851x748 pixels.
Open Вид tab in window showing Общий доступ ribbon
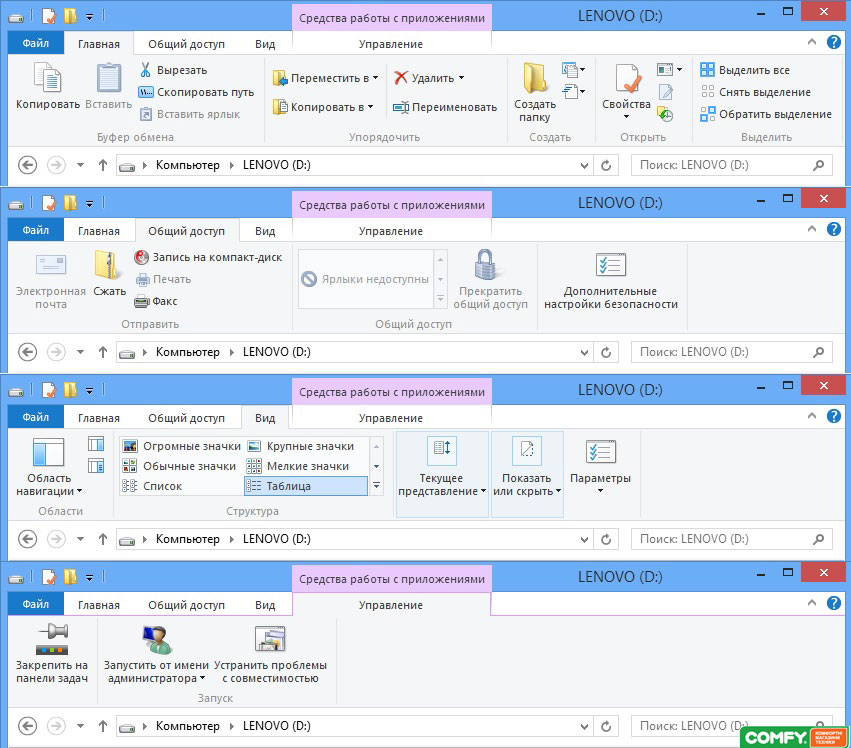(x=265, y=231)
